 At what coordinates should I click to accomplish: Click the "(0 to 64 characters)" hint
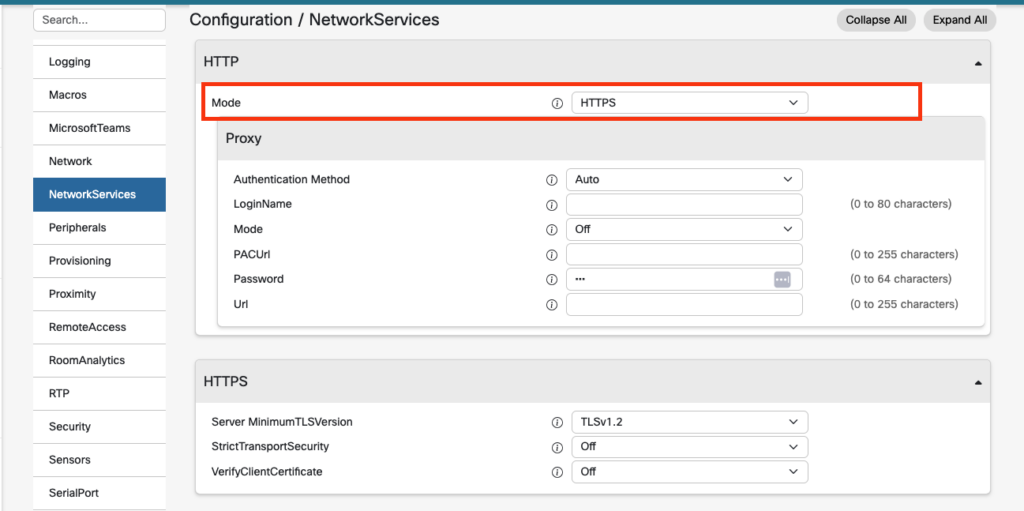pyautogui.click(x=901, y=280)
